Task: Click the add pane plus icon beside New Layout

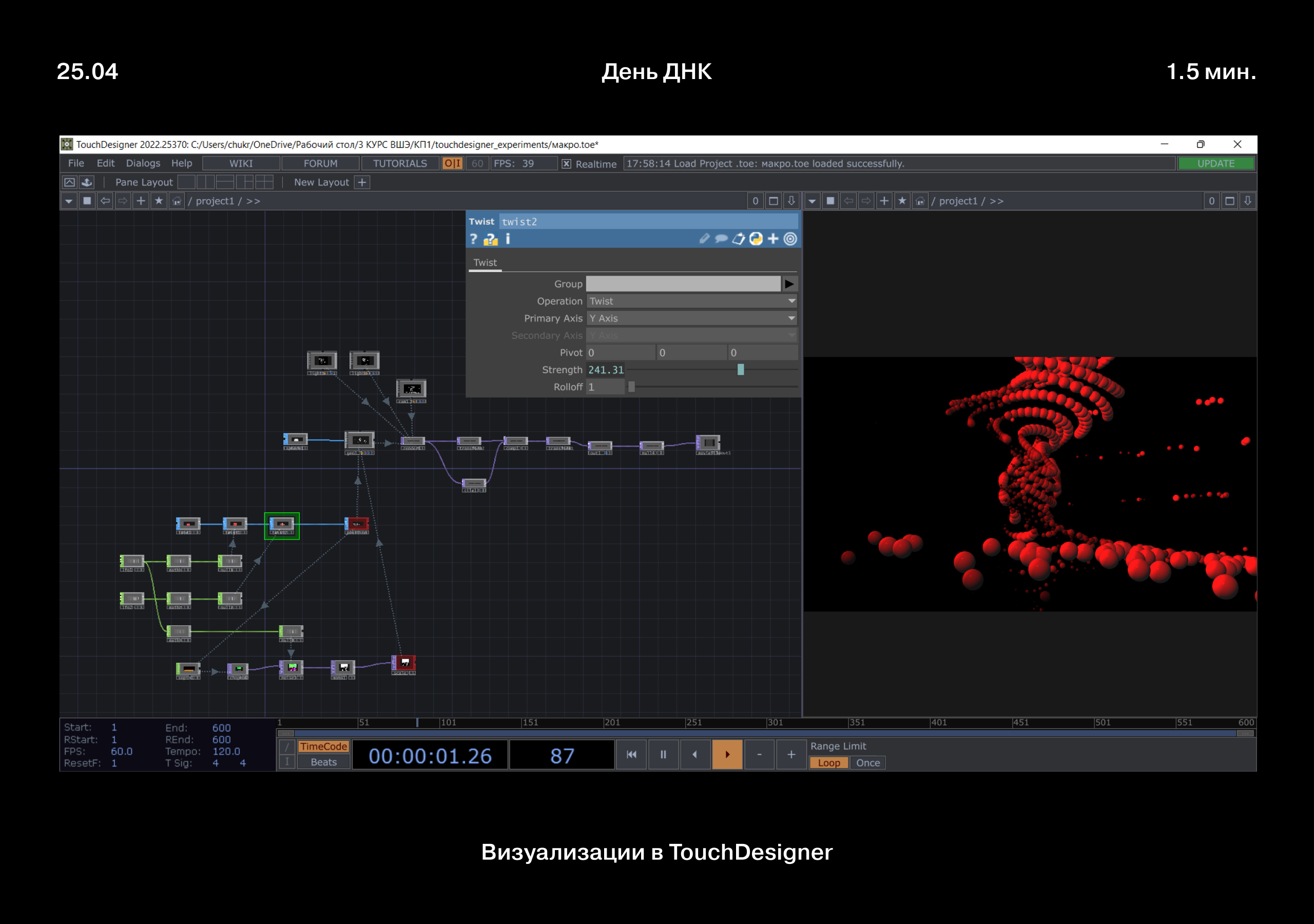Action: 362,182
